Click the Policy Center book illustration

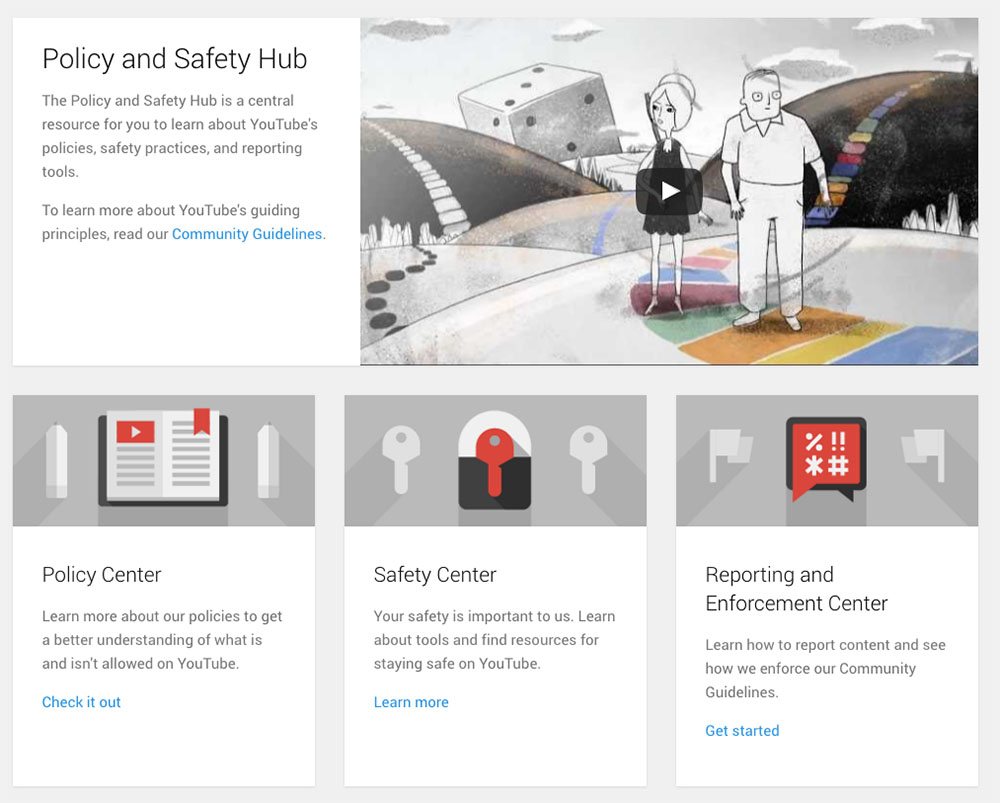163,458
